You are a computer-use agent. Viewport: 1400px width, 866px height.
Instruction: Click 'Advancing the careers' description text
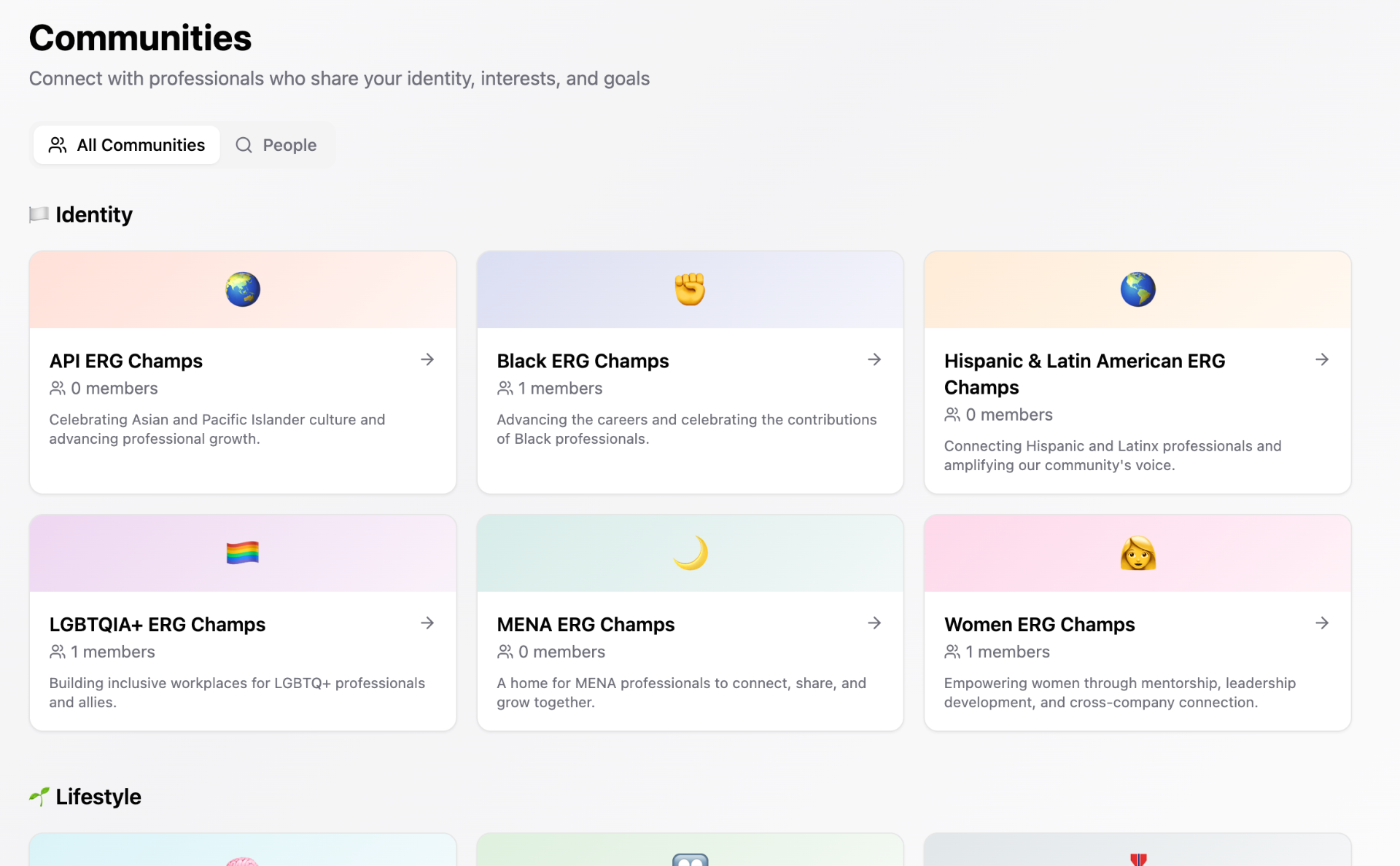[687, 429]
